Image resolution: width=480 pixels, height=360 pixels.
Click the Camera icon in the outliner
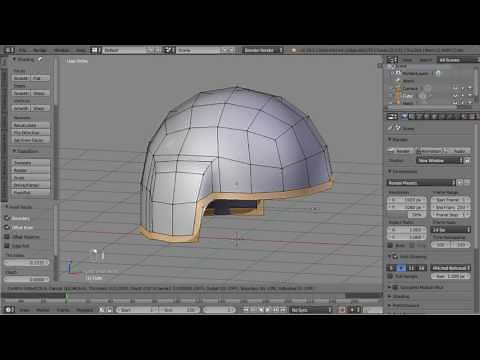click(398, 88)
